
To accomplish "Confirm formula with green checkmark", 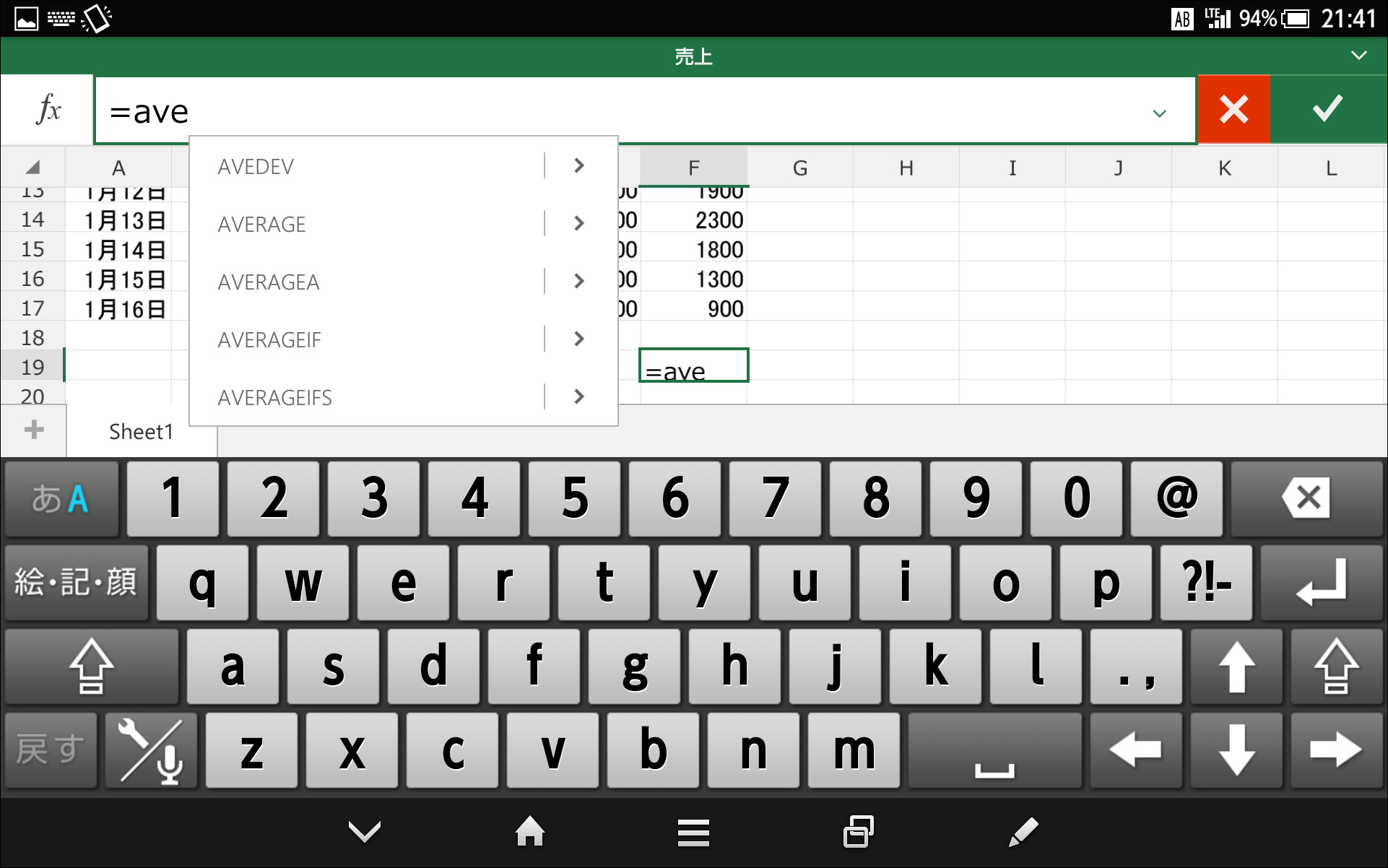I will [1327, 110].
